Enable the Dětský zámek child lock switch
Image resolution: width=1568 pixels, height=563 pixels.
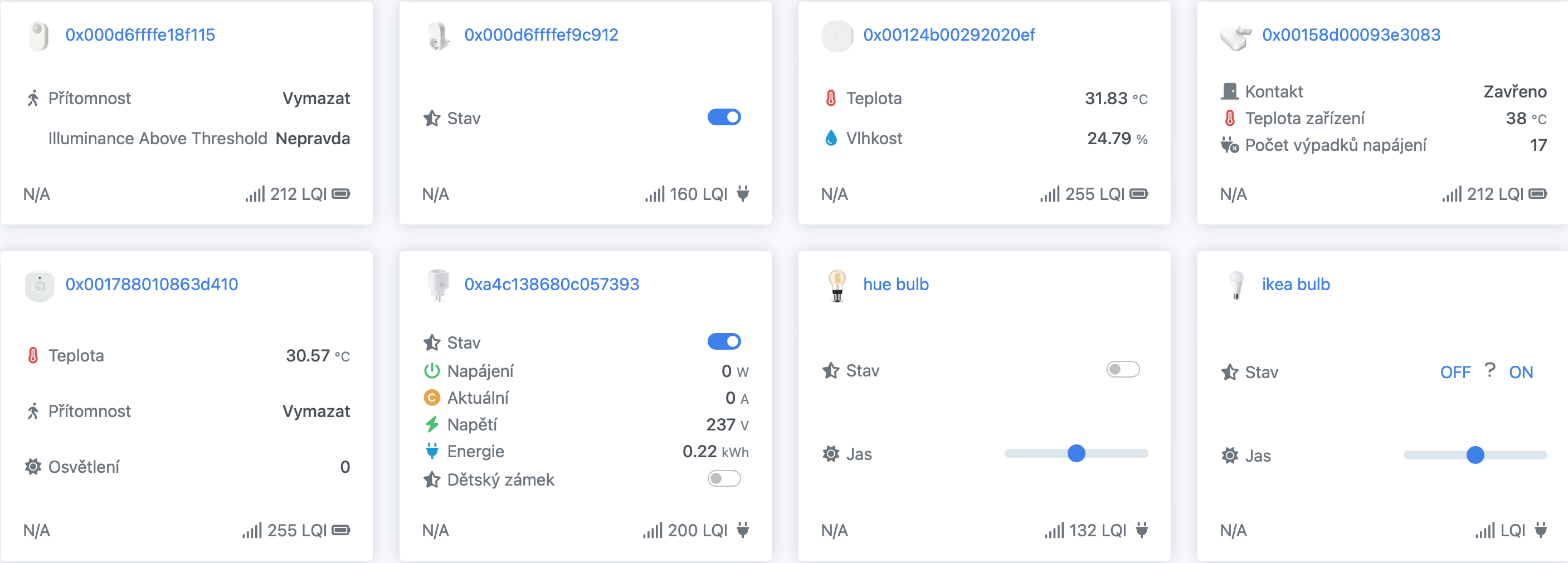coord(724,479)
